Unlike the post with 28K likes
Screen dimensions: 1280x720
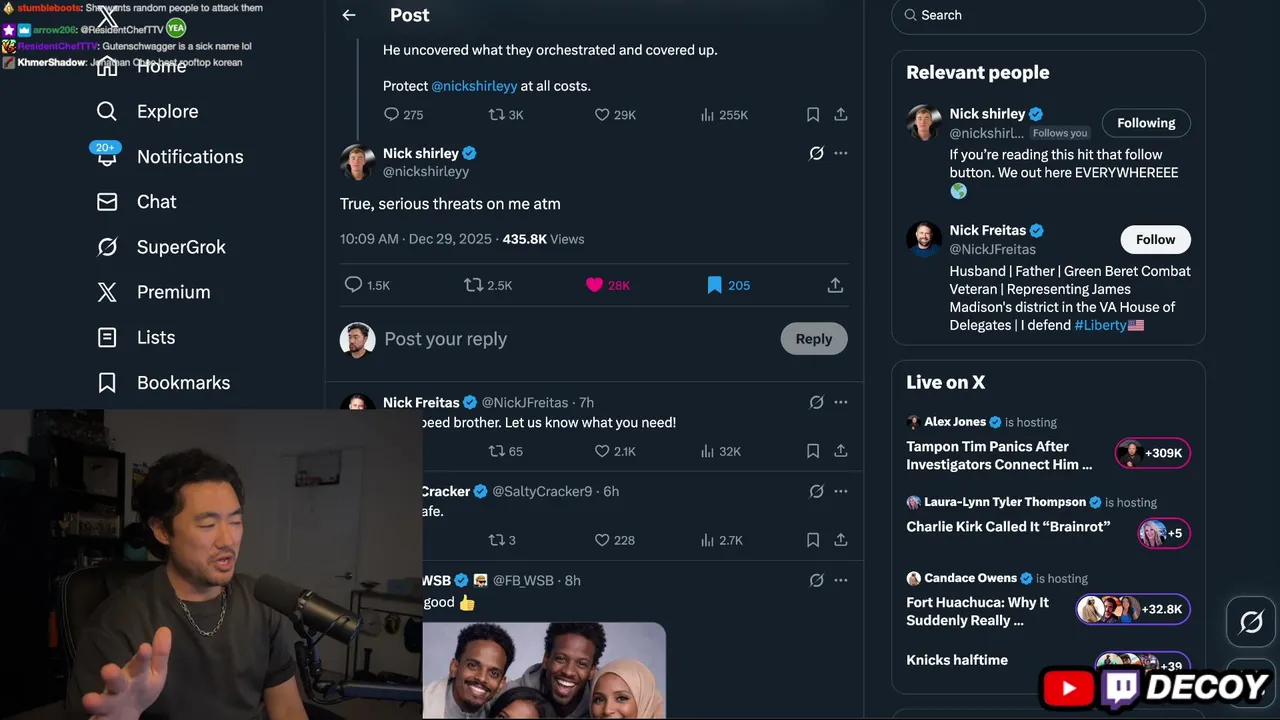tap(594, 285)
